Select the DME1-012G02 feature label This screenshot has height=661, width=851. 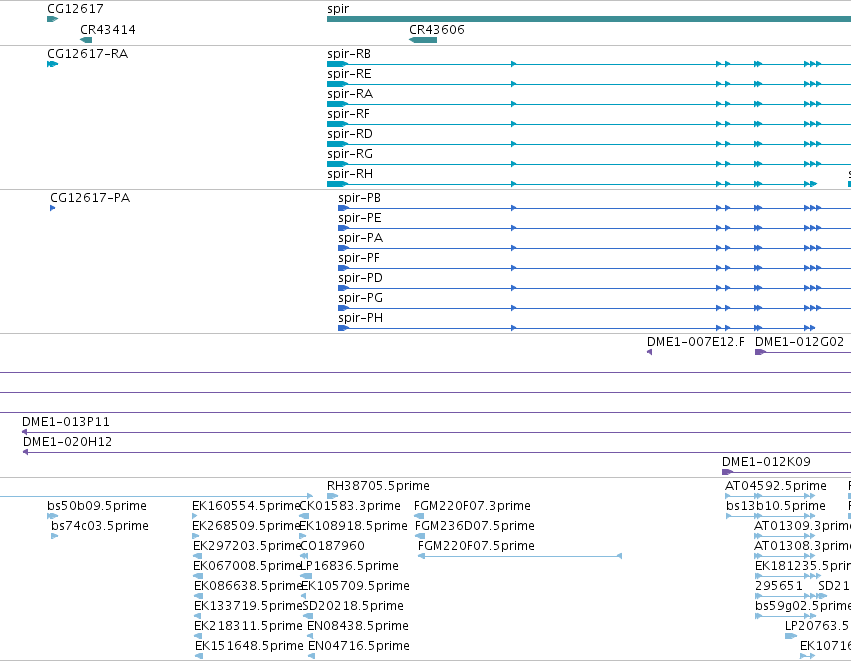click(x=799, y=342)
